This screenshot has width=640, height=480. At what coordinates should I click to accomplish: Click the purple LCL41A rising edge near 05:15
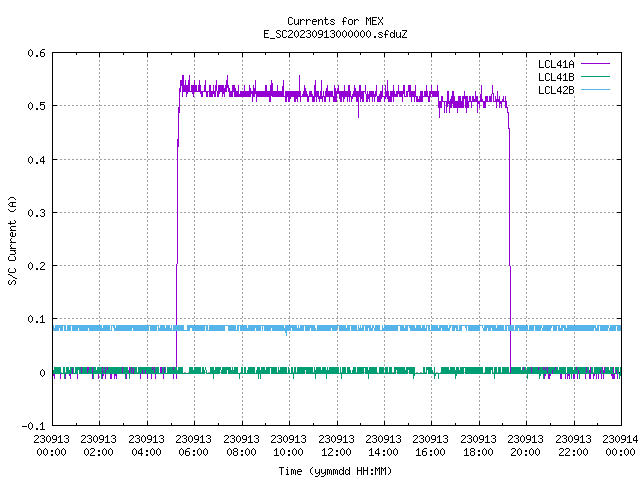pyautogui.click(x=177, y=229)
